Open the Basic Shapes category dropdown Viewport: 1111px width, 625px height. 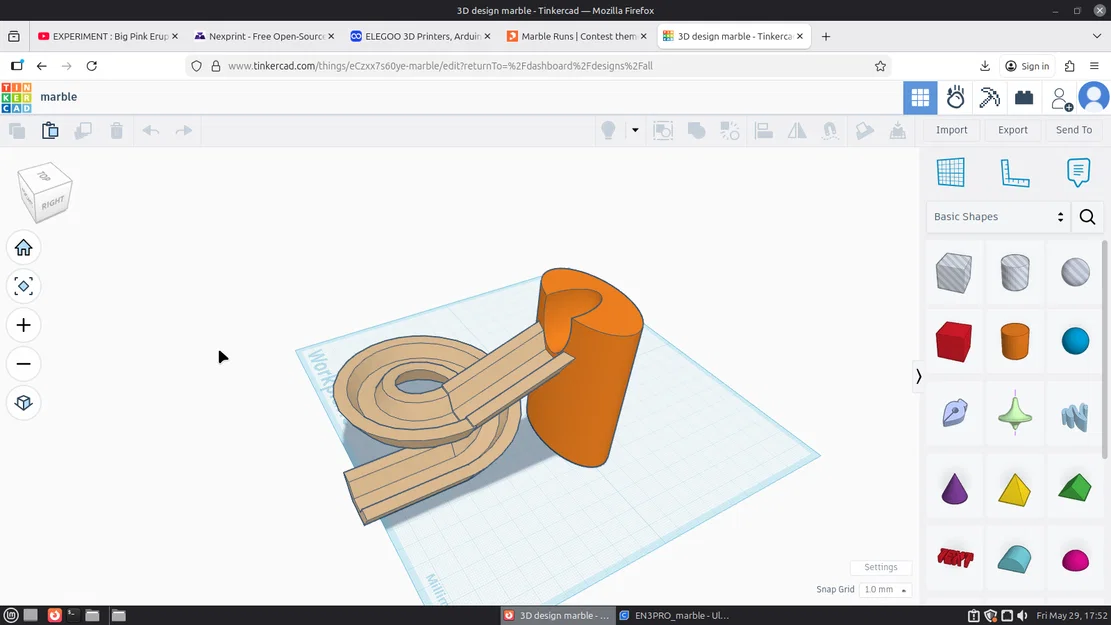pos(998,217)
